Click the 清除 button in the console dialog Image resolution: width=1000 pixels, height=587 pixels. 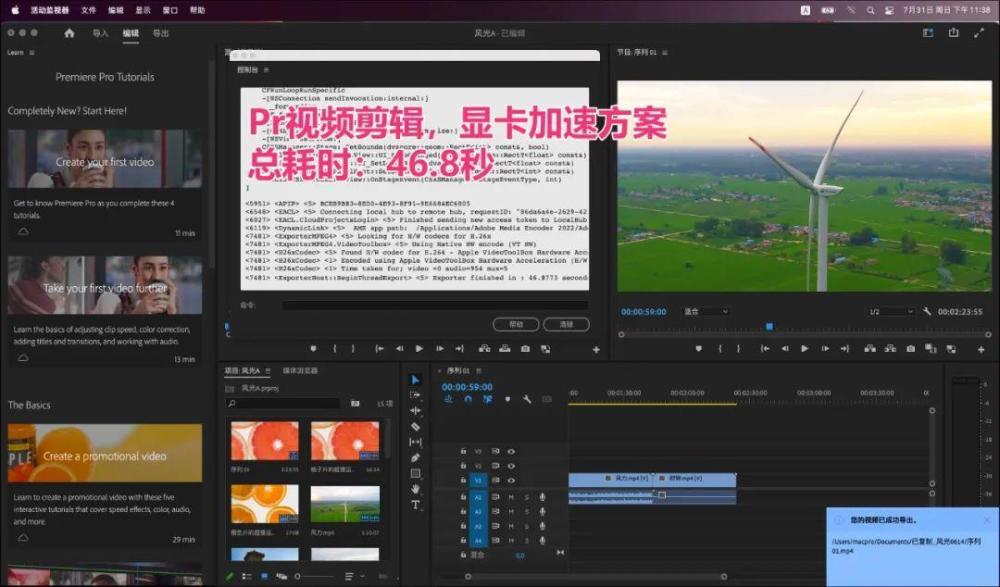pos(566,325)
